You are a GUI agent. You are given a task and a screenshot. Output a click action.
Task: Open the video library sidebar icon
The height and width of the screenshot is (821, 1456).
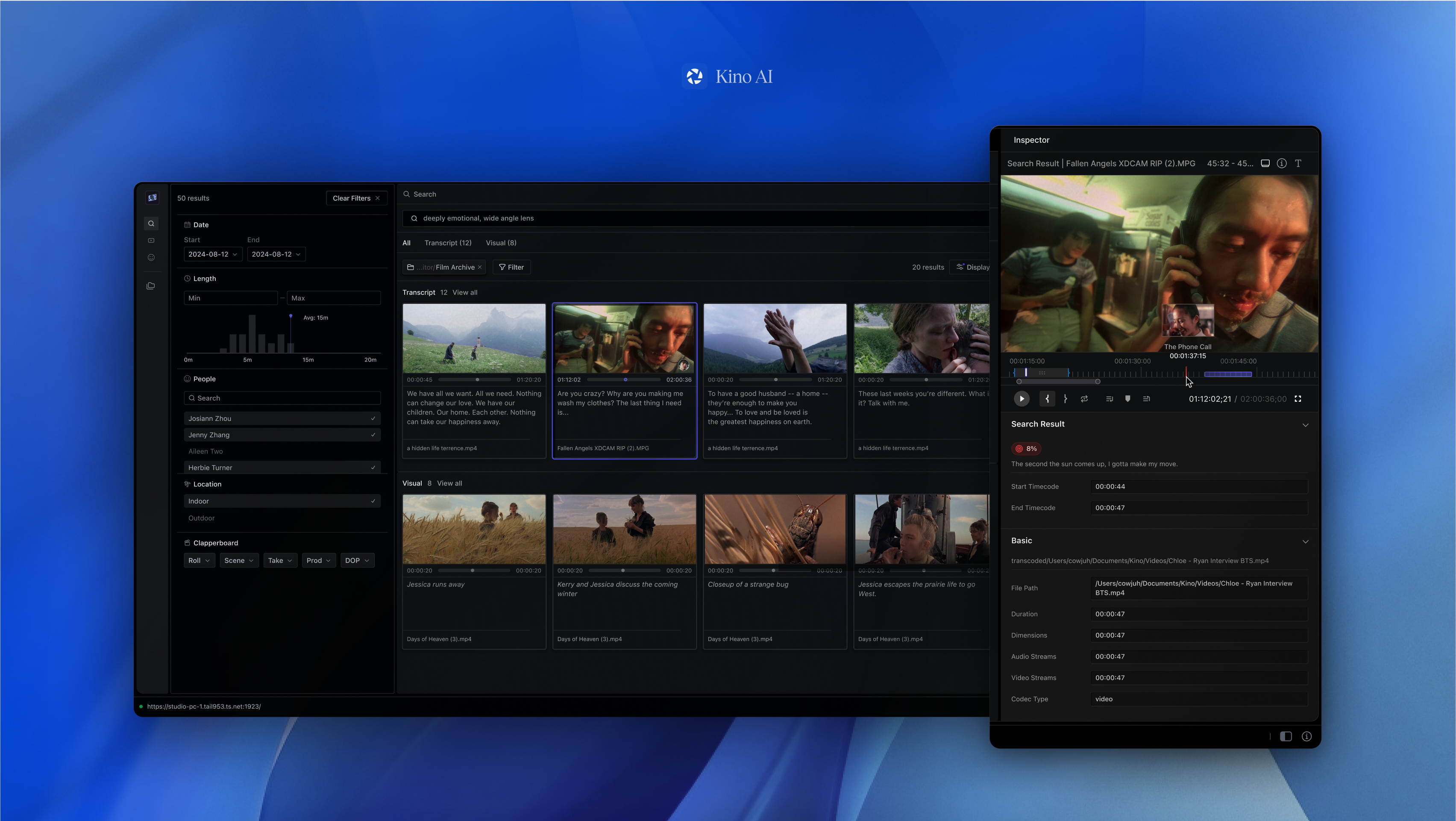(151, 240)
